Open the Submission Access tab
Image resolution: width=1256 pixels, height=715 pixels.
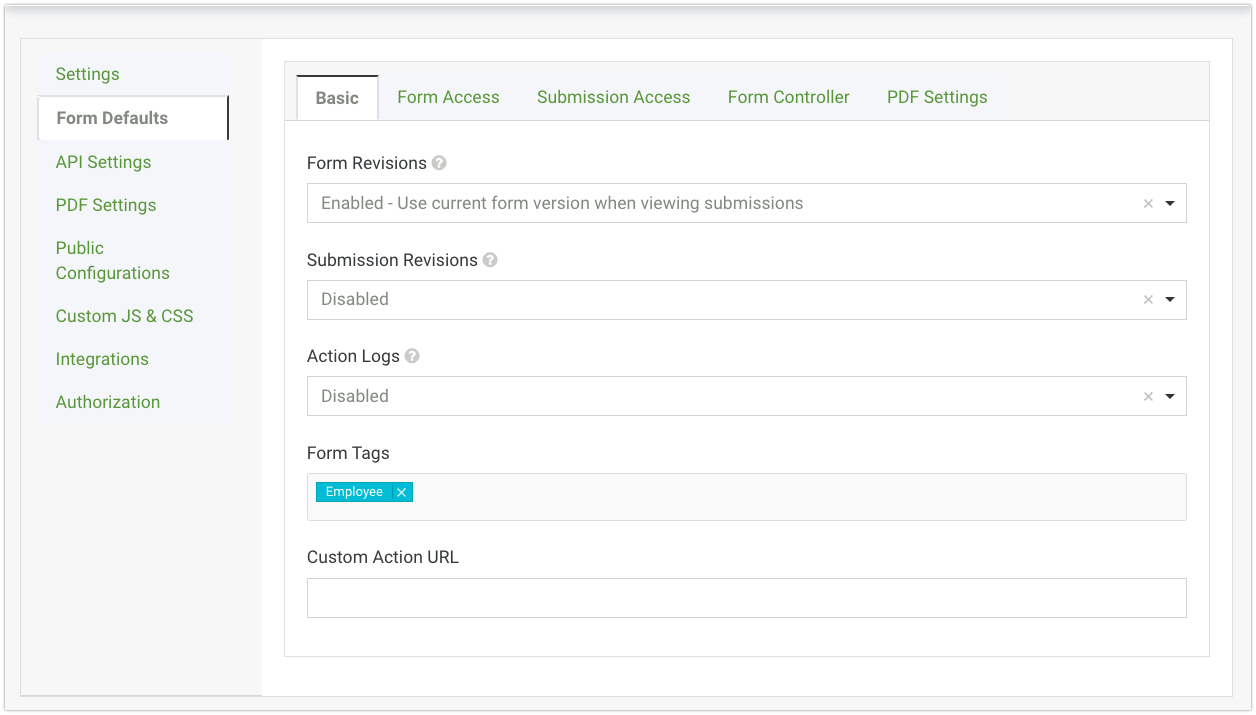point(613,97)
